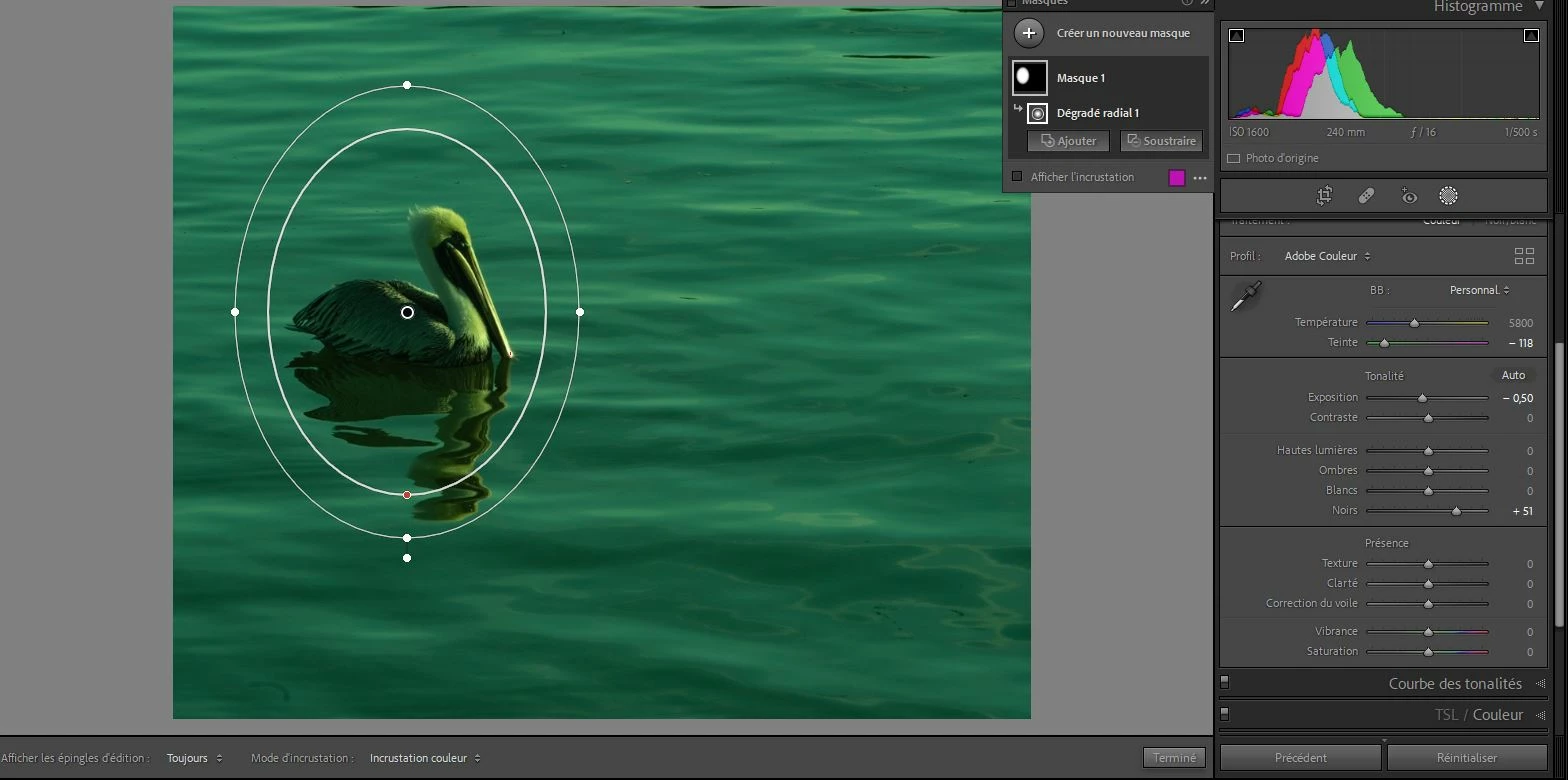Open the magenta overlay color swatch
Image resolution: width=1568 pixels, height=780 pixels.
click(x=1177, y=177)
